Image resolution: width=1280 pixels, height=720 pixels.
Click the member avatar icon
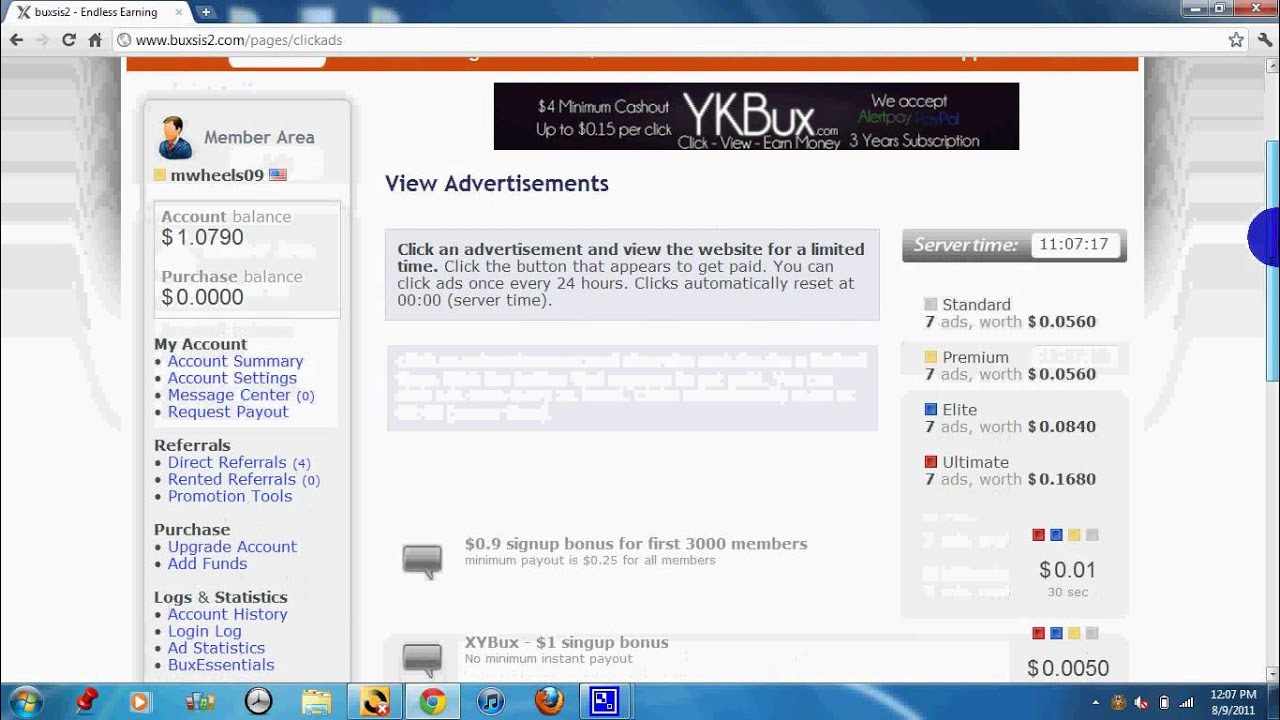(x=175, y=137)
